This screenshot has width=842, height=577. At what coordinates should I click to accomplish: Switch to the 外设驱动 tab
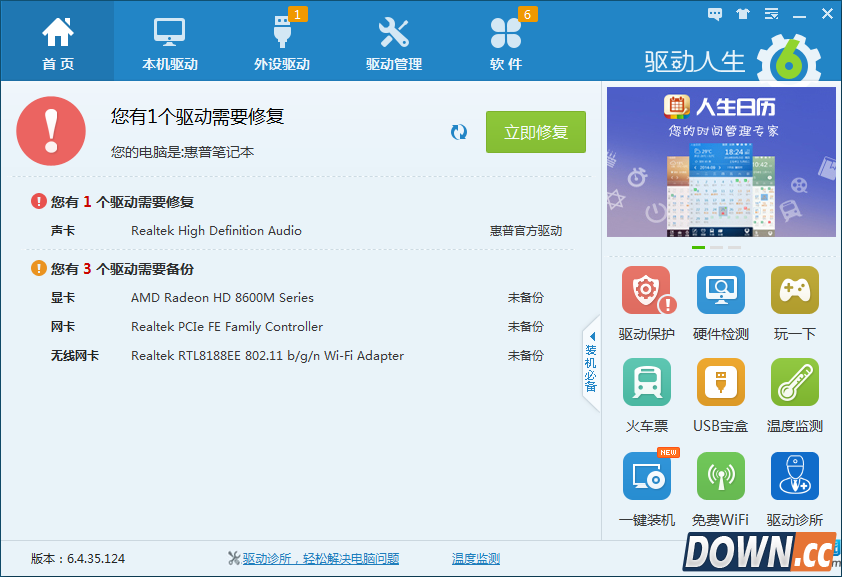pos(282,42)
